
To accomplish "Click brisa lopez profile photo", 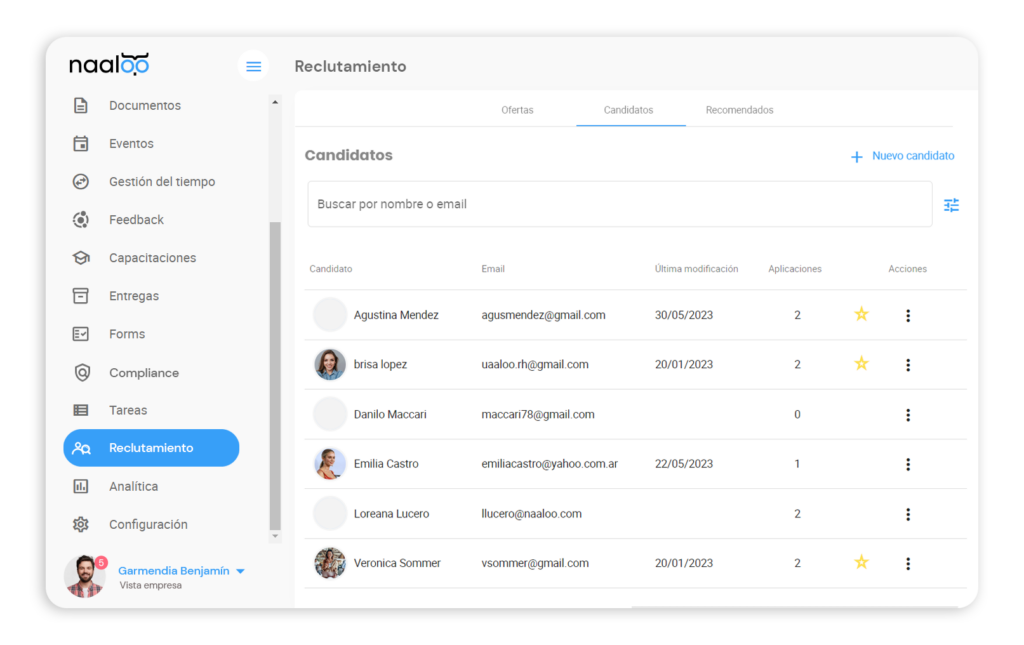I will [x=330, y=364].
